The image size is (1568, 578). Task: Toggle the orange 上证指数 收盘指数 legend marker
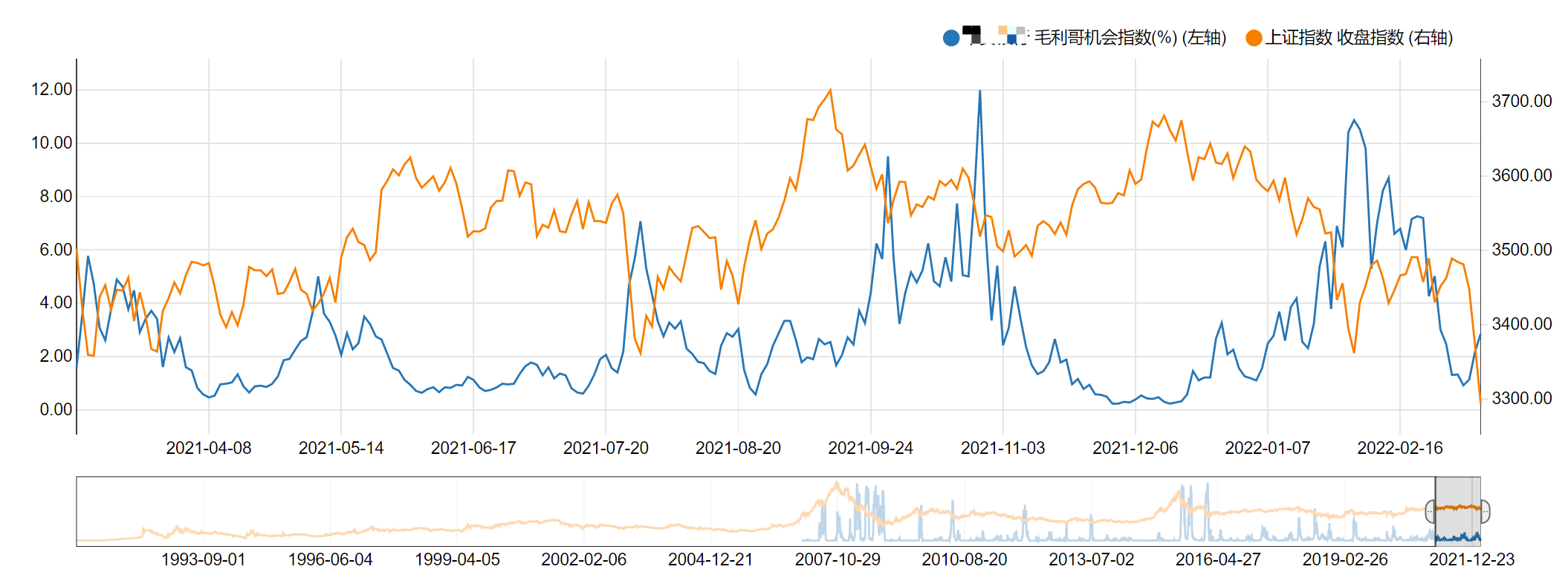[x=1254, y=38]
